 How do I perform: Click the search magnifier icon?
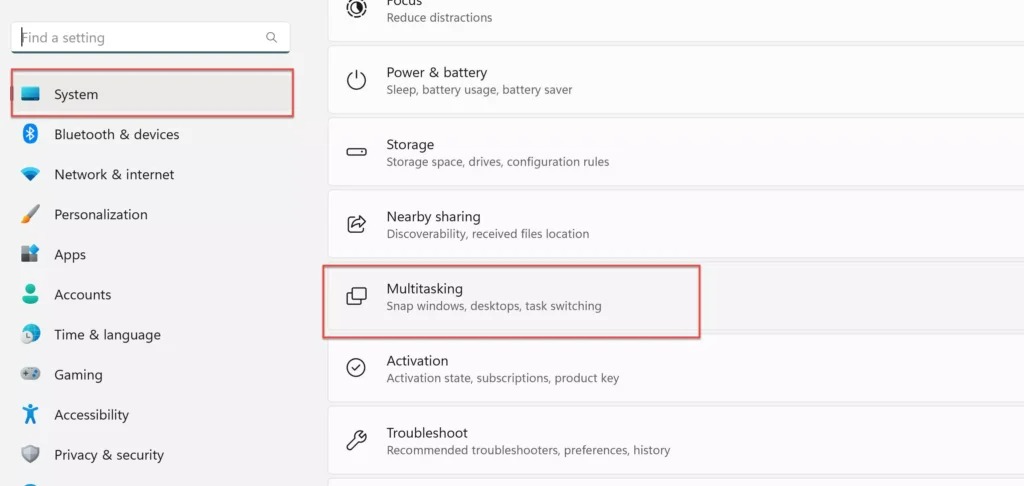click(x=272, y=38)
